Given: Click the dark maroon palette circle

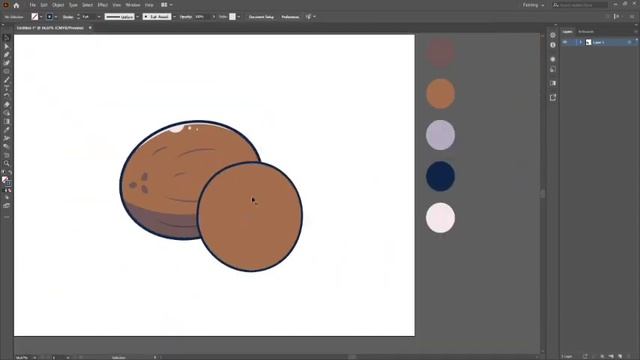Looking at the screenshot, I should coord(440,53).
